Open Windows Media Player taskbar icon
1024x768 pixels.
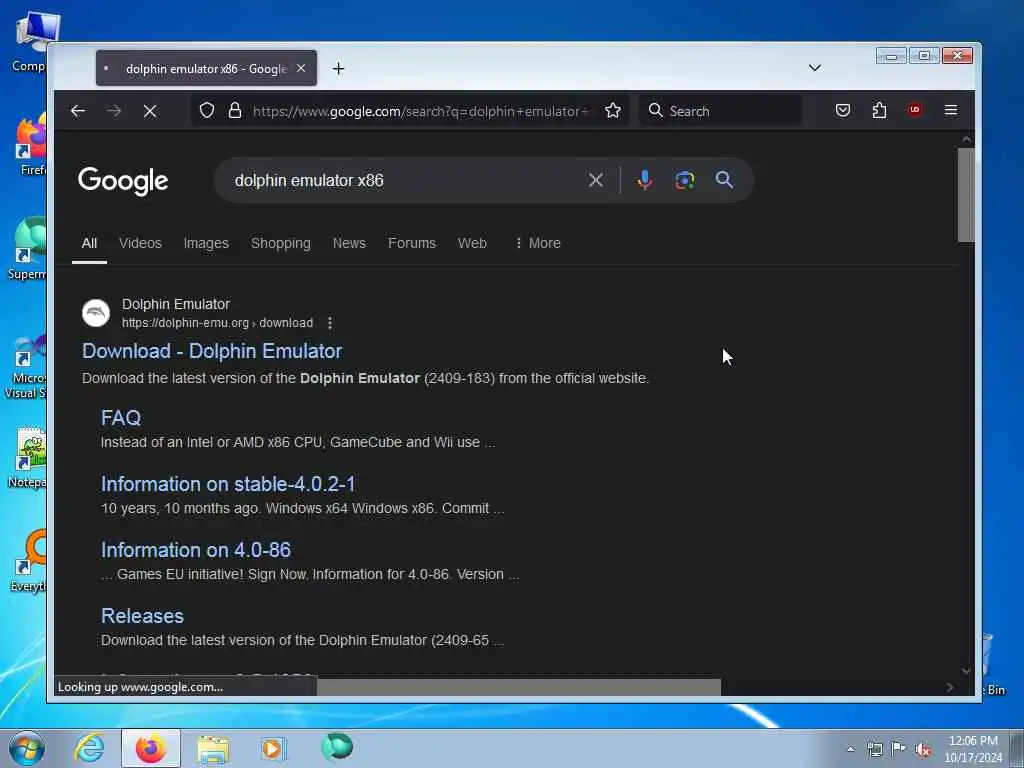pyautogui.click(x=274, y=748)
